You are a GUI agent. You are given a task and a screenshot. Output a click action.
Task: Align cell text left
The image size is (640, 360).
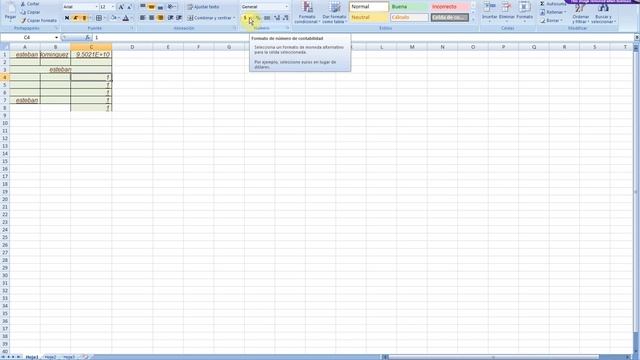point(143,18)
